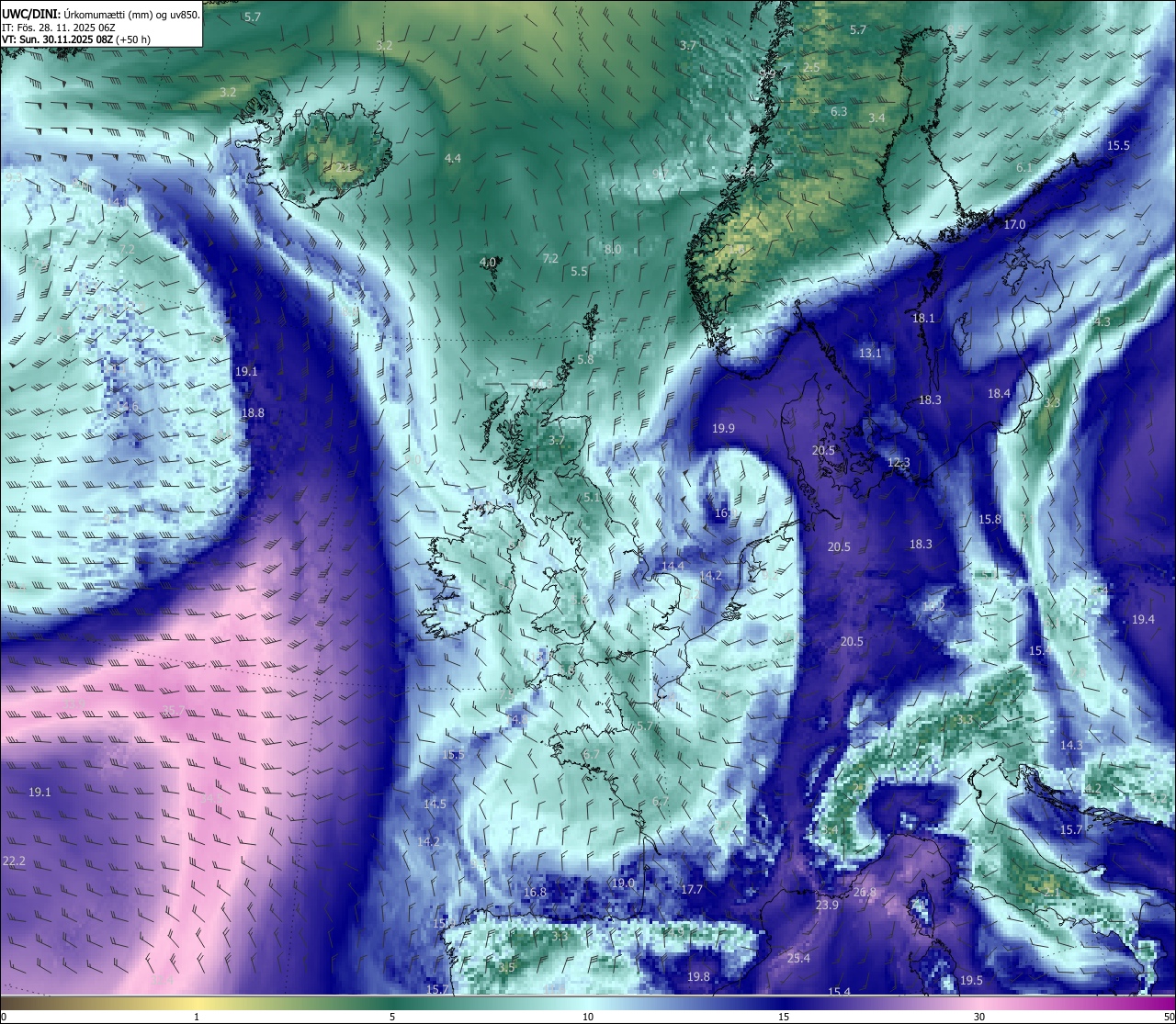Select the 19.0 value label
Image resolution: width=1176 pixels, height=1024 pixels.
623,883
